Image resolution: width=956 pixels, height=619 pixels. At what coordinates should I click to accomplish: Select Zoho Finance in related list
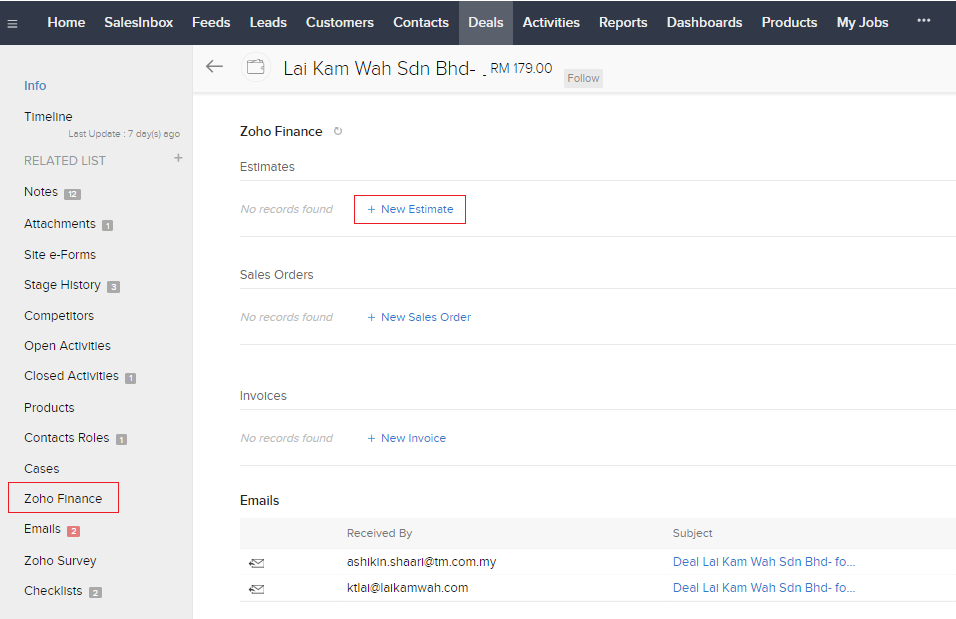pos(63,498)
